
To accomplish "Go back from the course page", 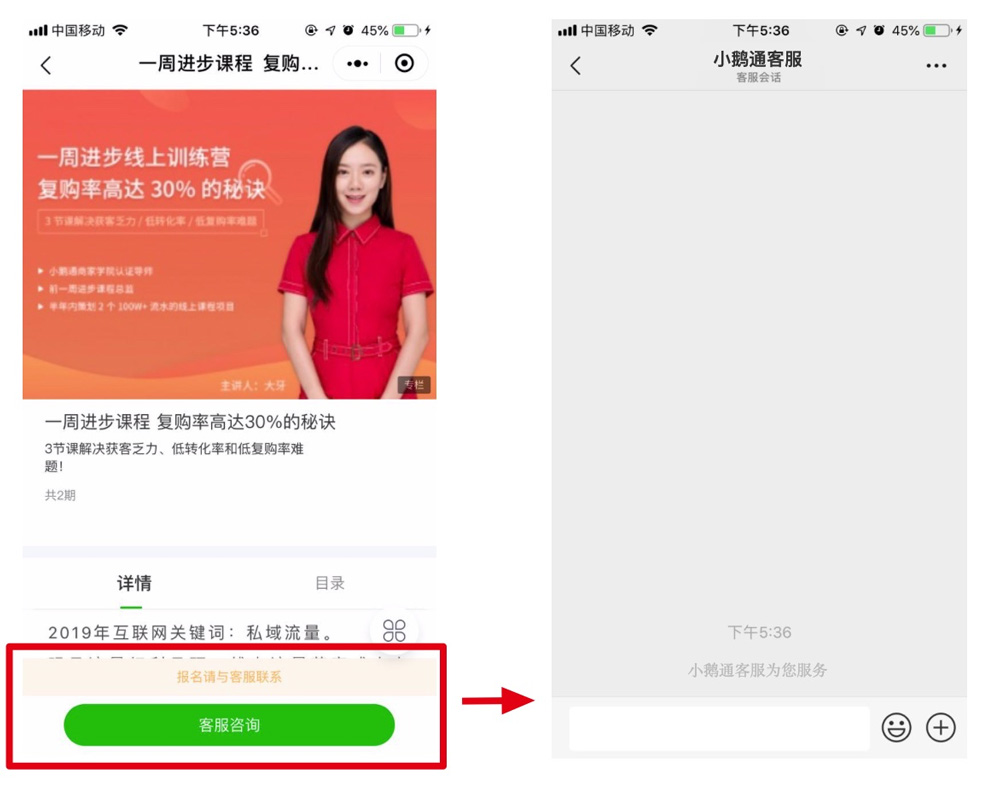I will [x=46, y=65].
